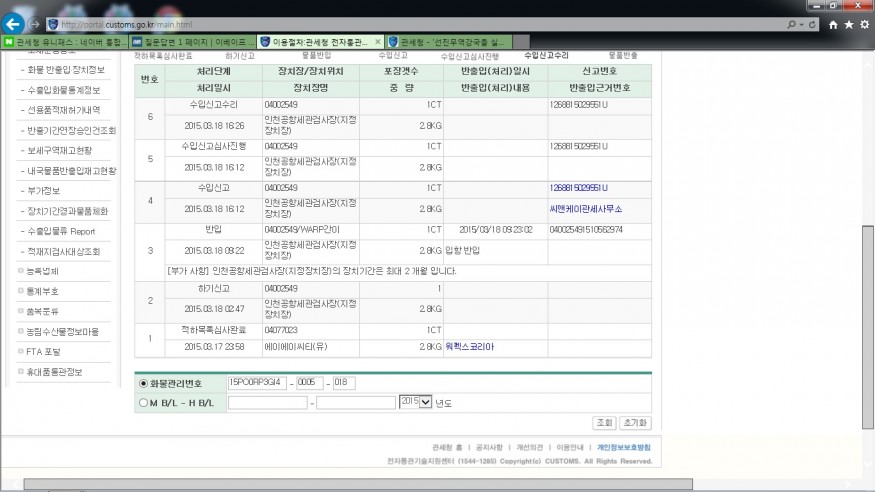Open browser settings gear icon
The height and width of the screenshot is (492, 875).
click(864, 25)
